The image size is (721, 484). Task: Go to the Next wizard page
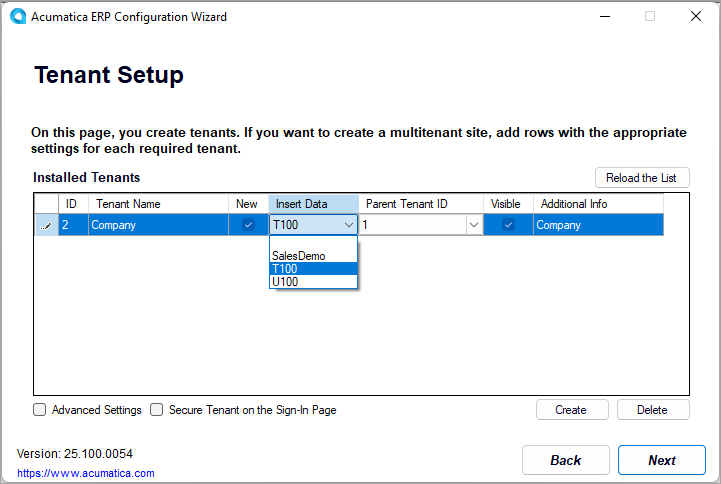point(661,460)
